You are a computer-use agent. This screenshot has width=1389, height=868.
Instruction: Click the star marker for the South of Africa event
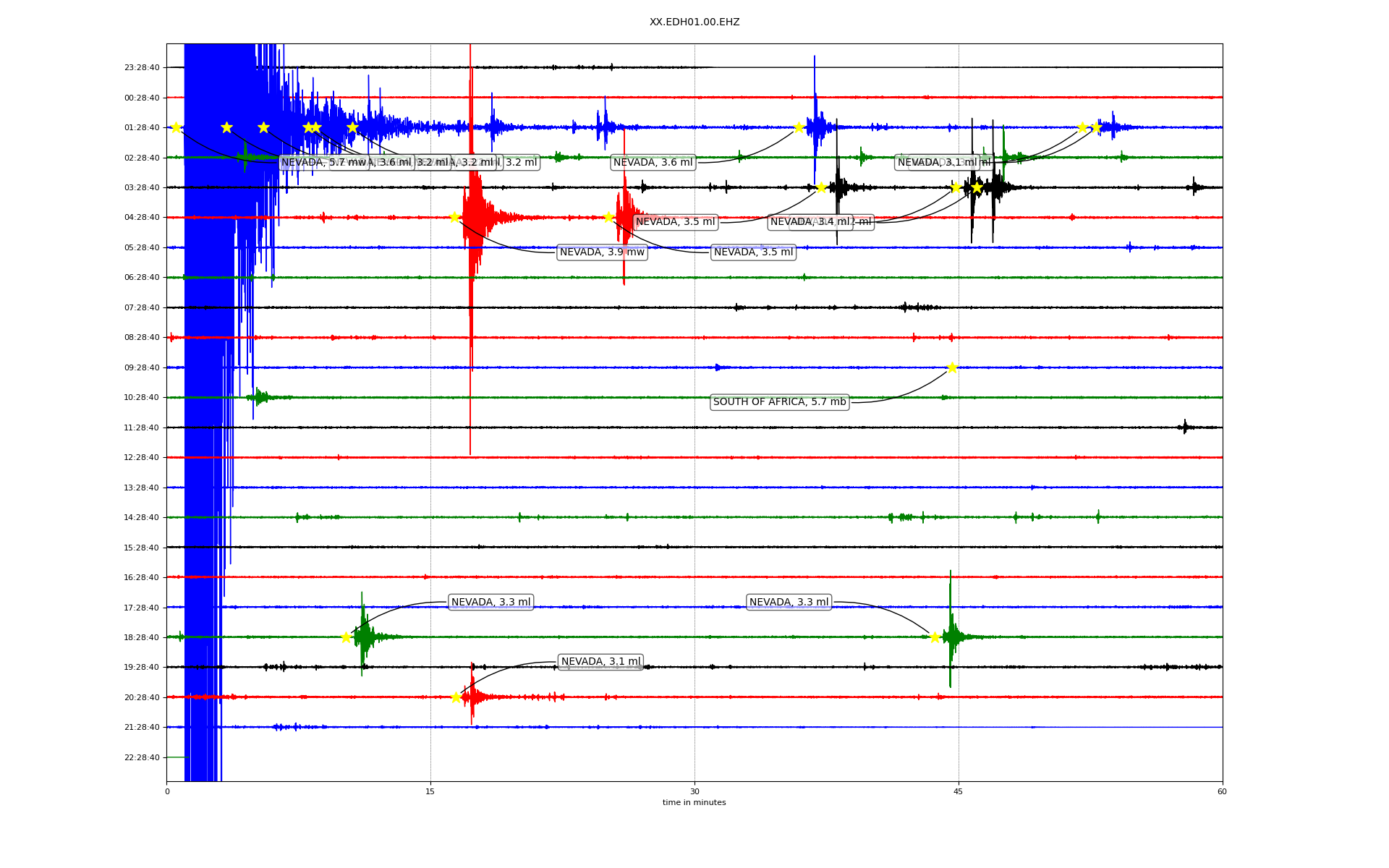pos(952,367)
